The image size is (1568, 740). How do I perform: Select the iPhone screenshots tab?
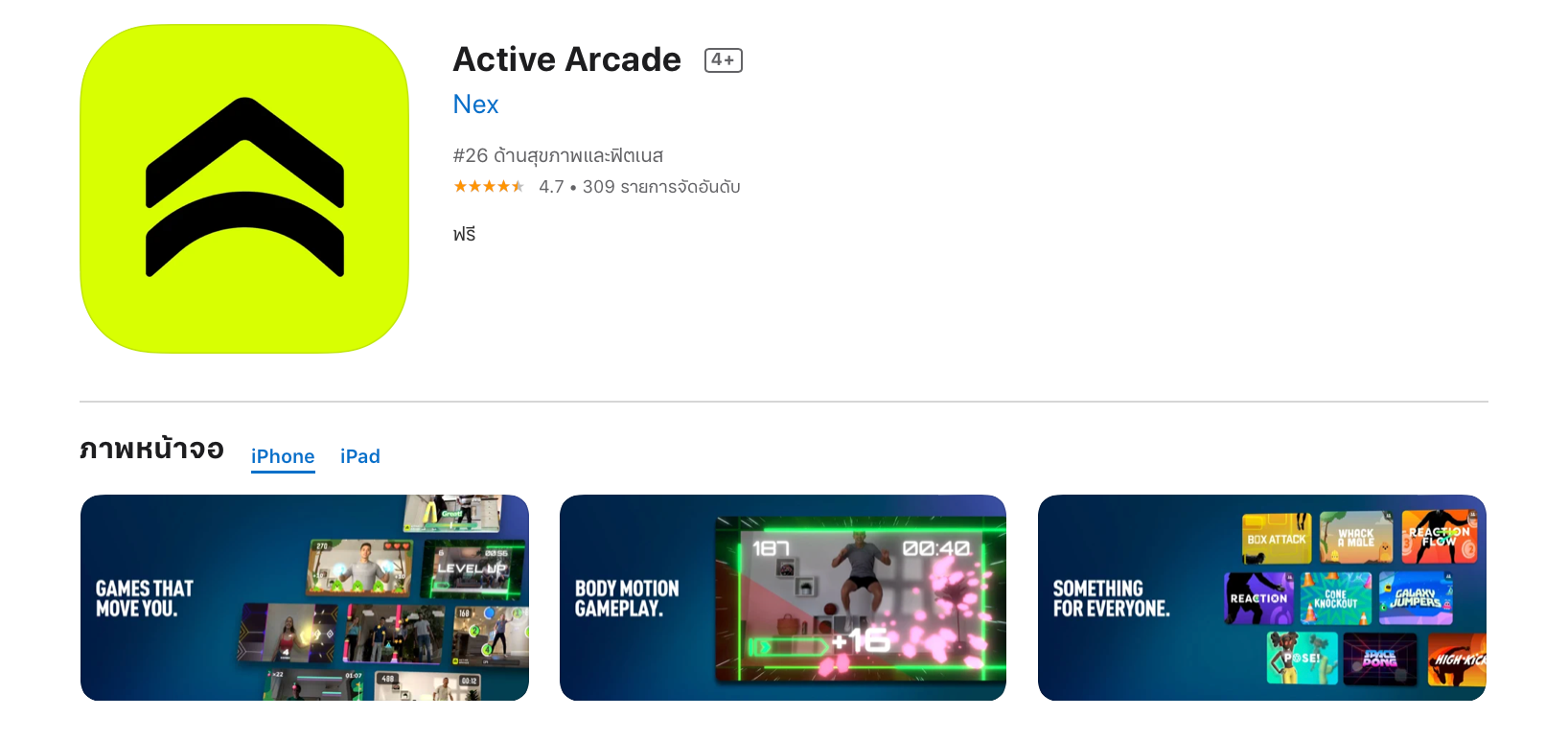click(283, 456)
